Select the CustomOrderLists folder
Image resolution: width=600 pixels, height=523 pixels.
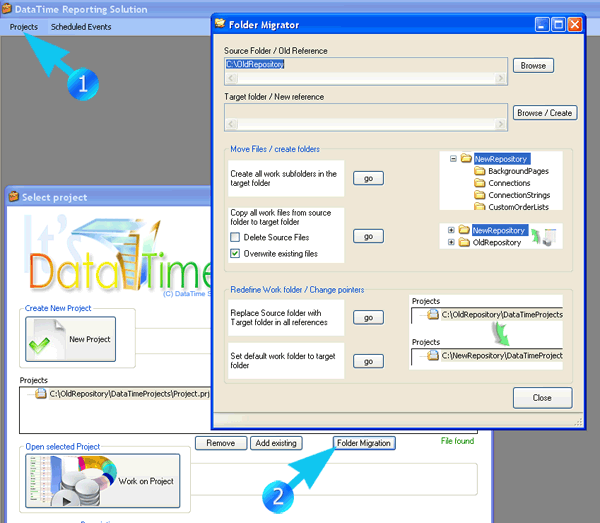click(x=518, y=207)
